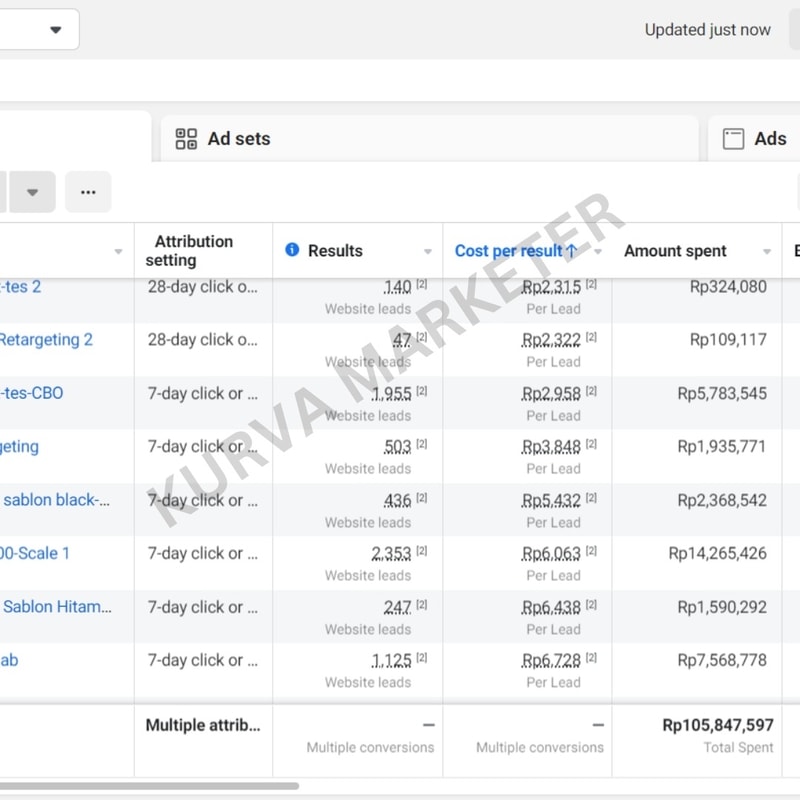Open the Cost per result column dropdown arrow
The image size is (800, 800).
click(597, 251)
